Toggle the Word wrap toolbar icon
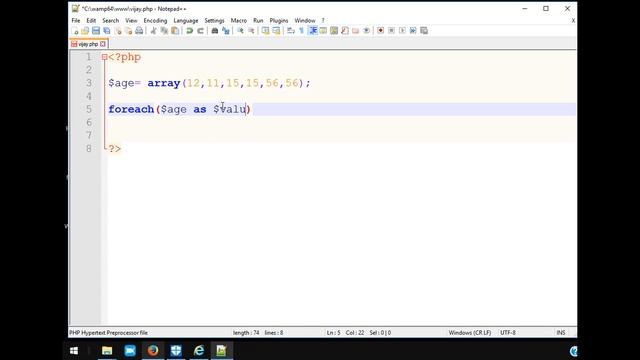 click(x=291, y=31)
